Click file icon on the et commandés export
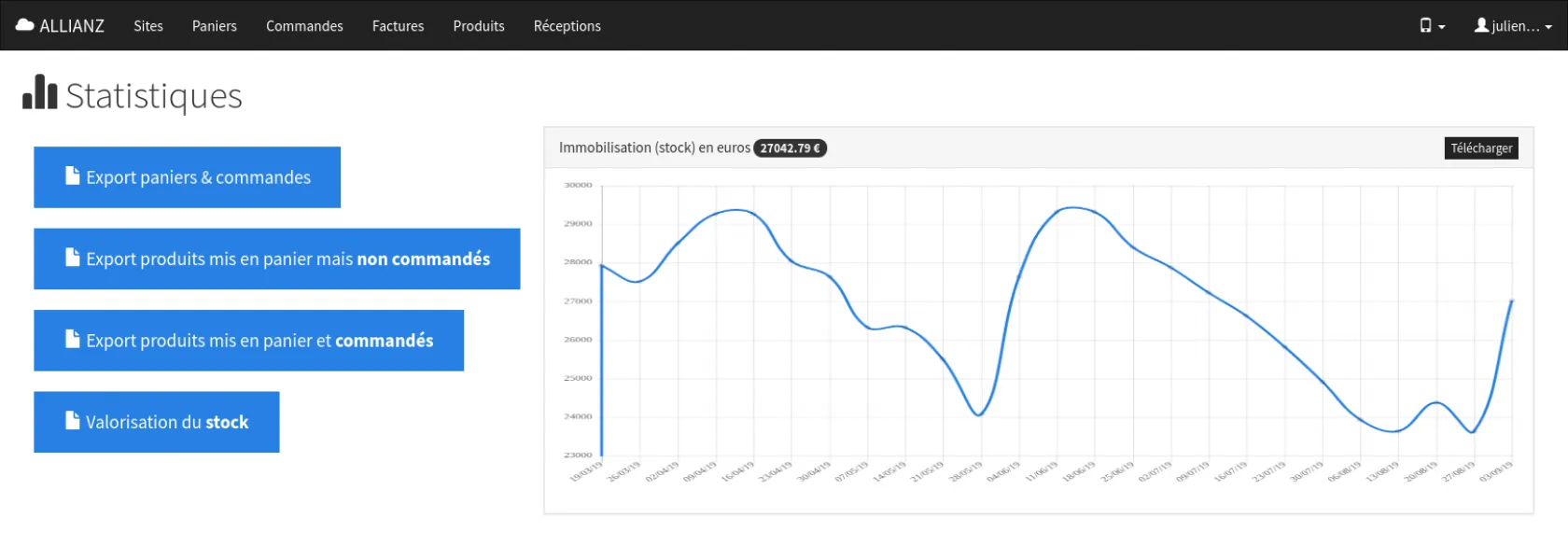The height and width of the screenshot is (546, 1568). pos(73,339)
